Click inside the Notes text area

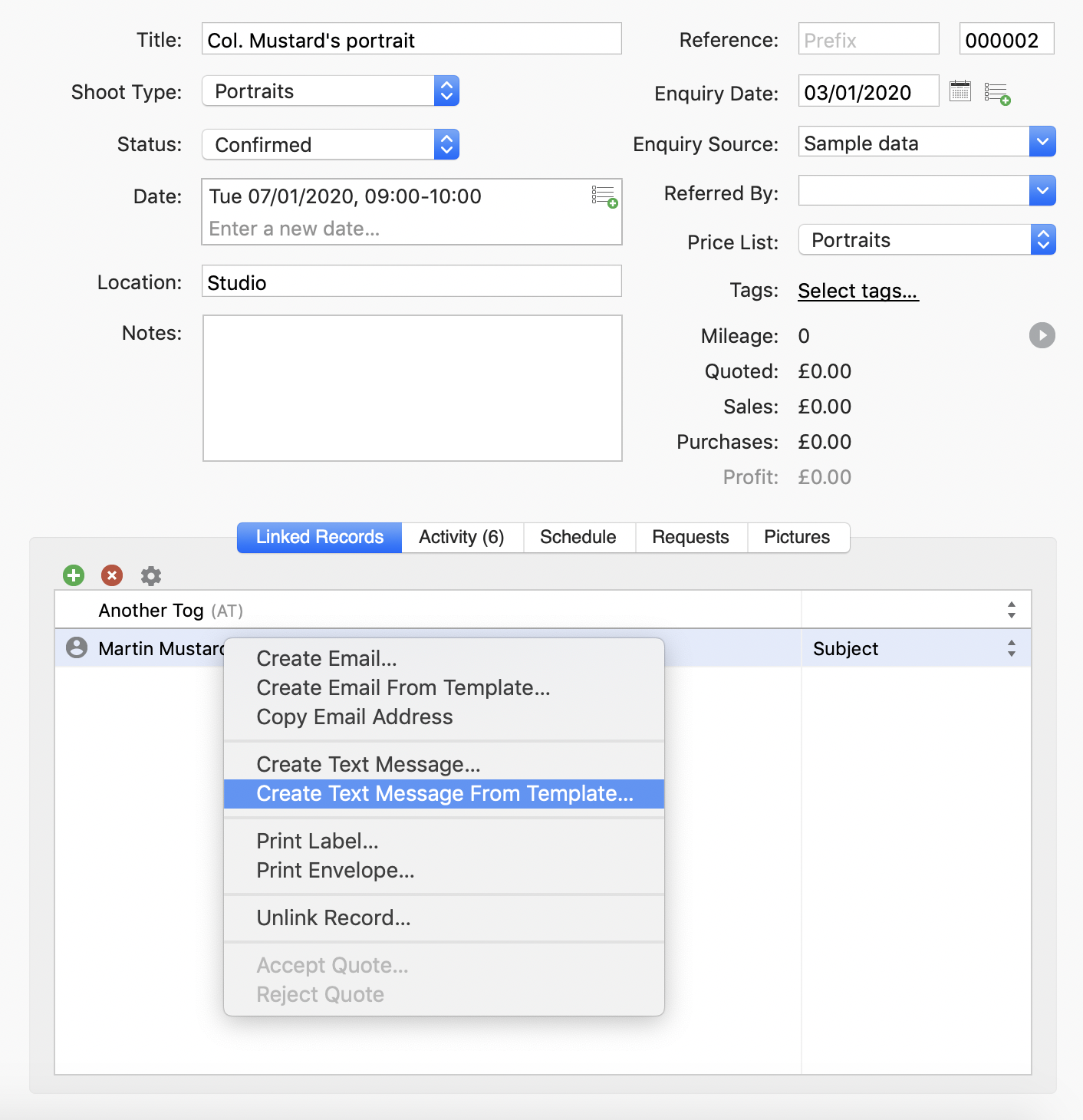pyautogui.click(x=413, y=388)
